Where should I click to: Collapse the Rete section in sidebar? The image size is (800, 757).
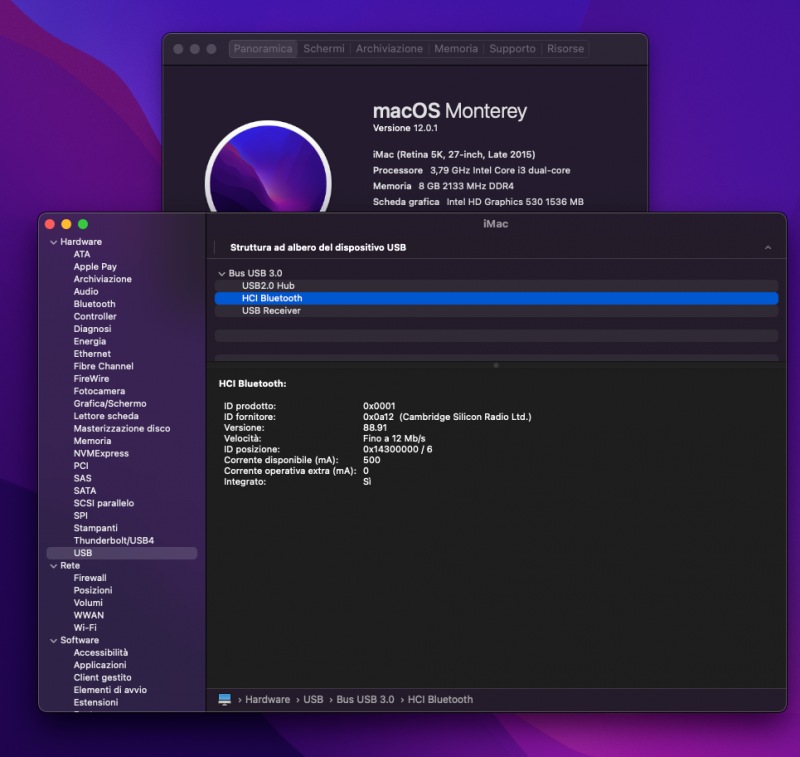pos(53,566)
